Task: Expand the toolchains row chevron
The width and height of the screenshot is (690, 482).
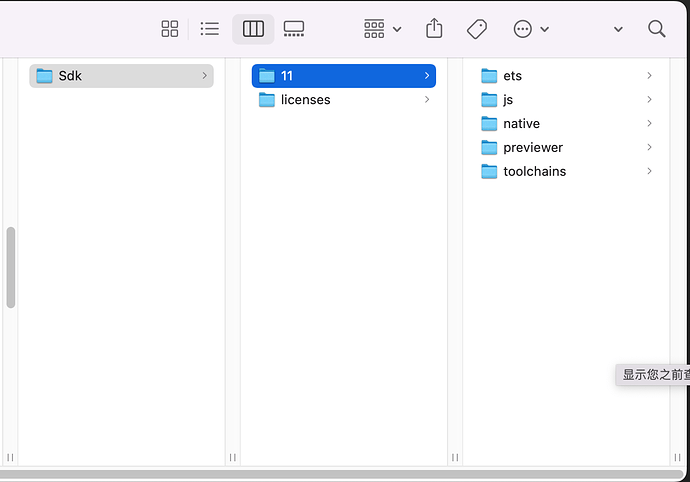Action: tap(650, 171)
